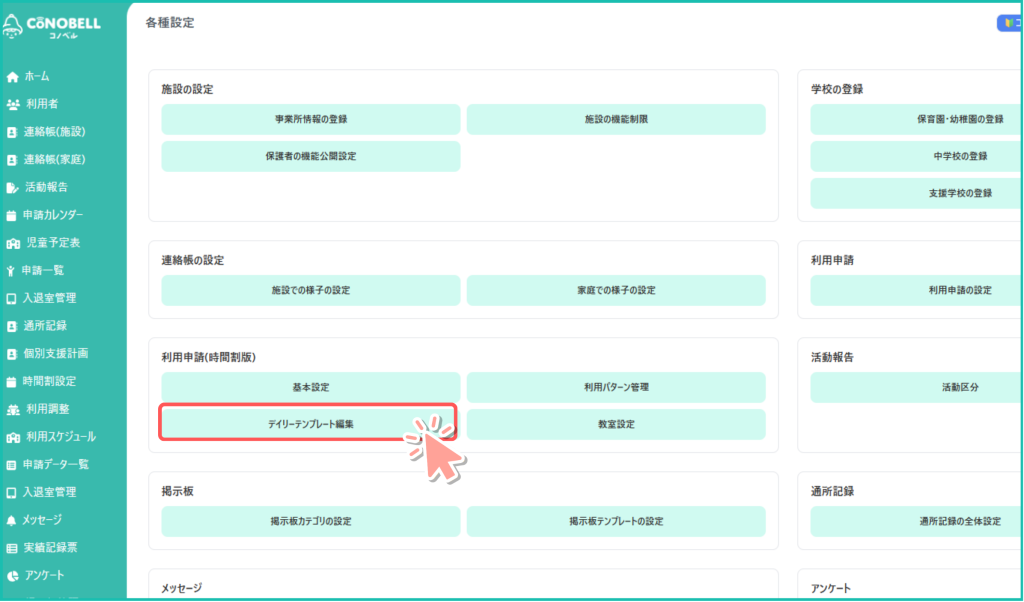Open 掲示板カテゴリの設定
The height and width of the screenshot is (602, 1024).
[x=310, y=521]
